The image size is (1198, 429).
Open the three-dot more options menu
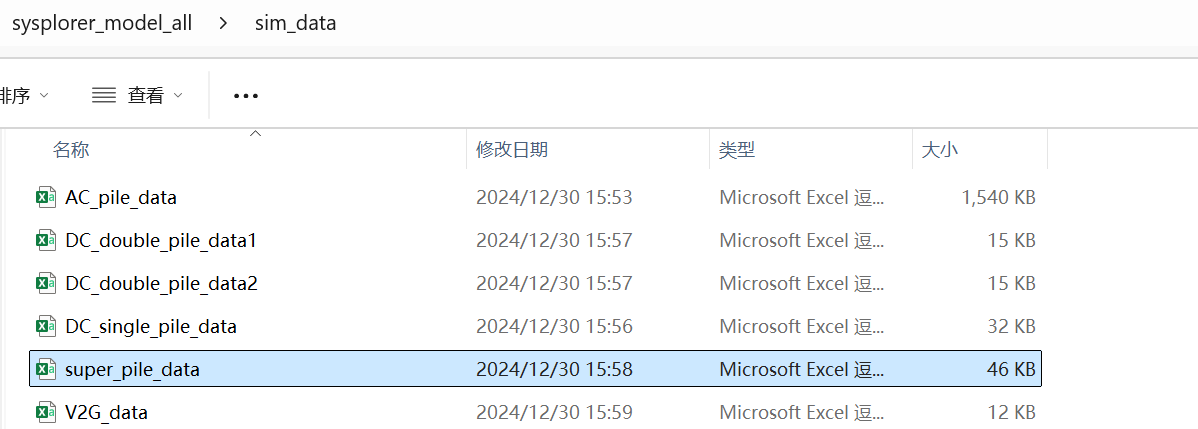(246, 96)
